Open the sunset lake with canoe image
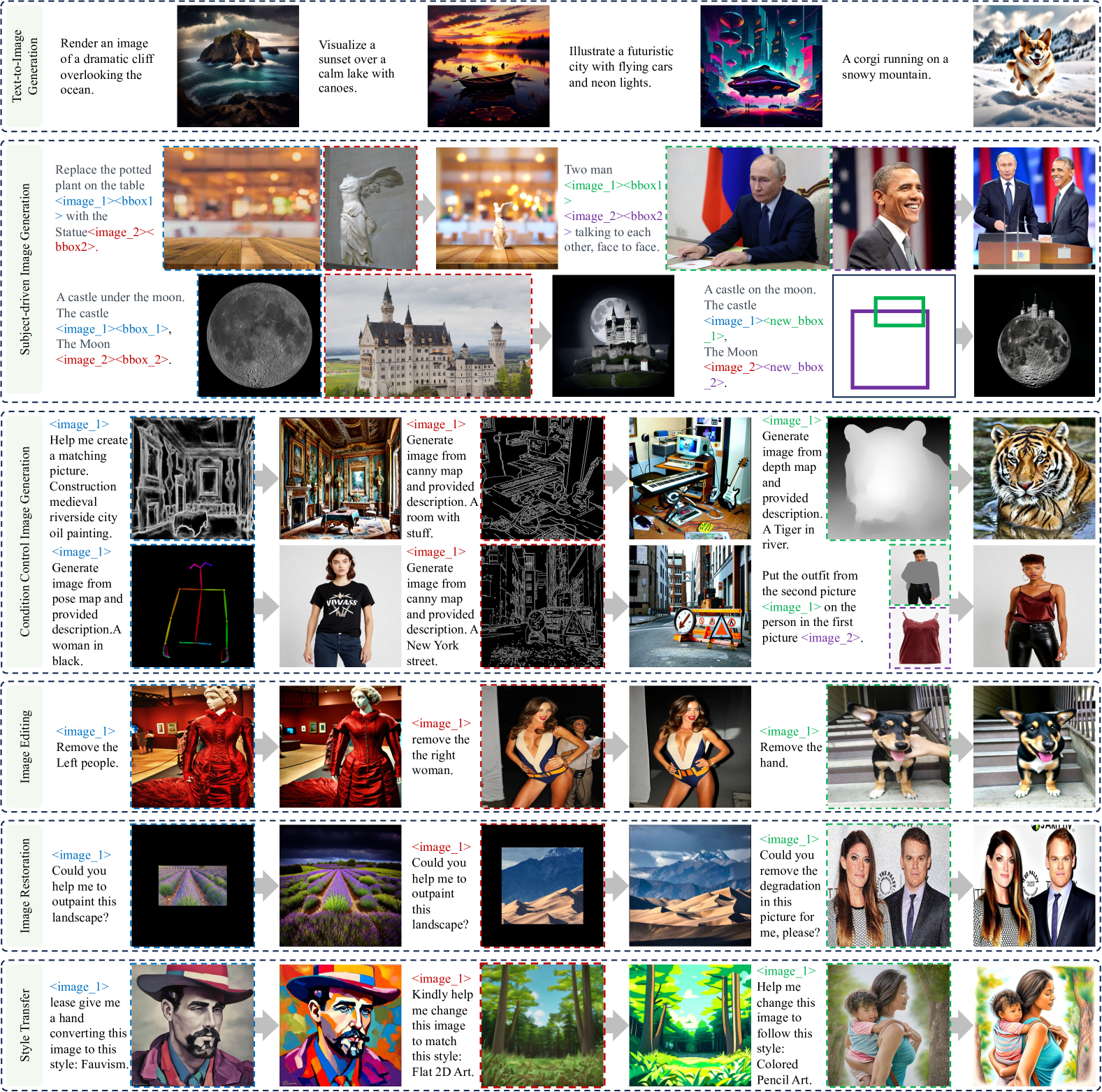 (488, 66)
